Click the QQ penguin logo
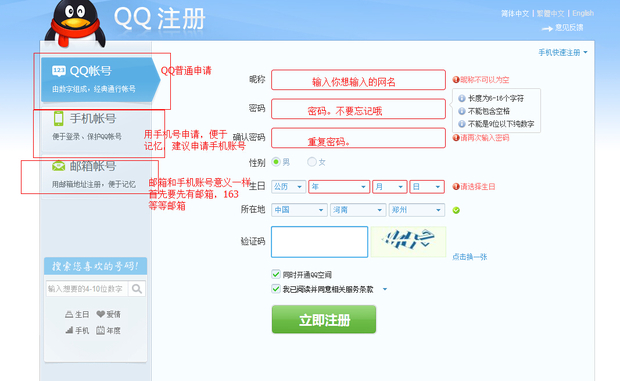This screenshot has height=381, width=620. click(75, 25)
